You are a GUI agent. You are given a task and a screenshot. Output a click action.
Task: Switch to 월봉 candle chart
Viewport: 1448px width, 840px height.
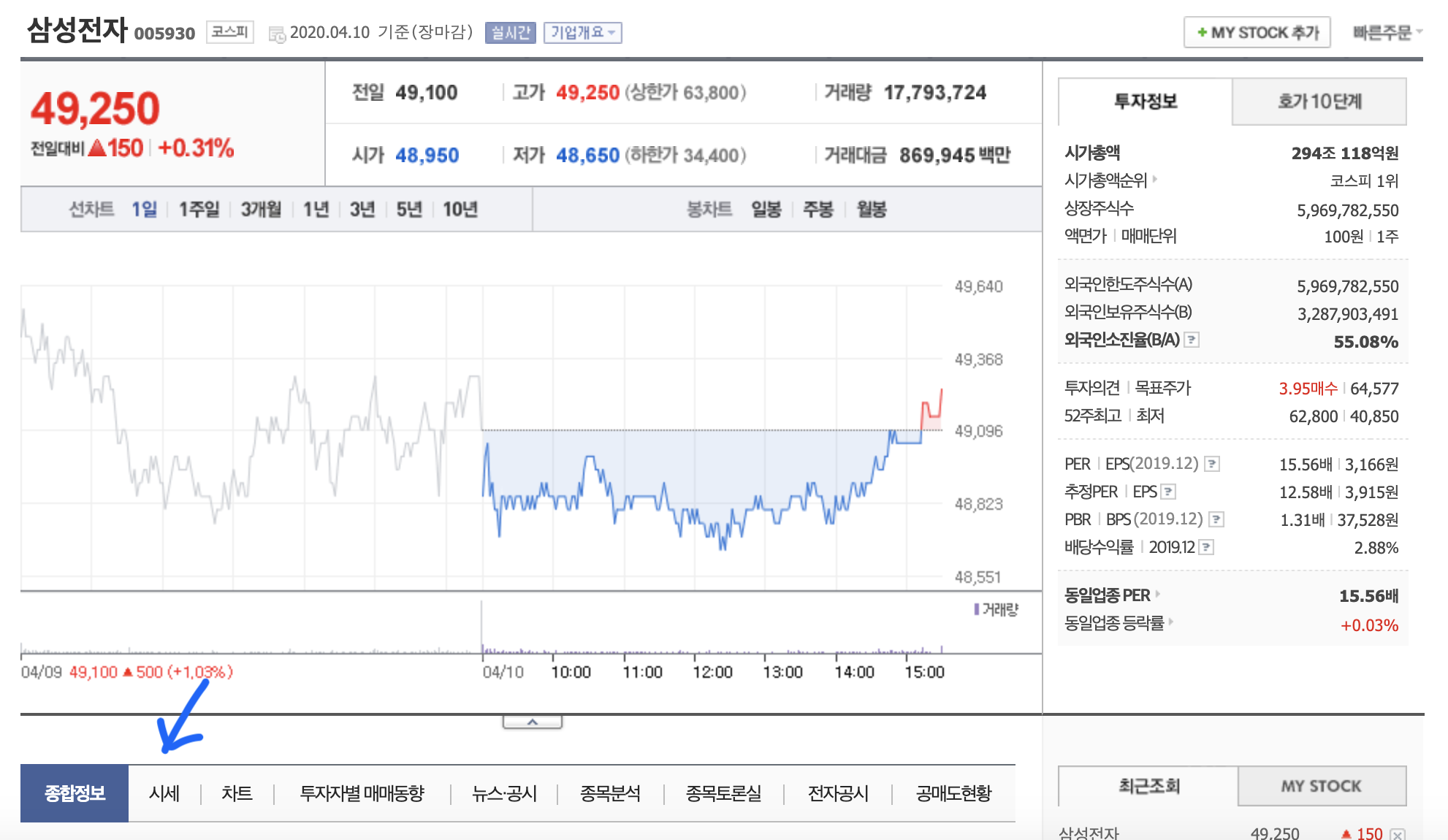(x=872, y=210)
